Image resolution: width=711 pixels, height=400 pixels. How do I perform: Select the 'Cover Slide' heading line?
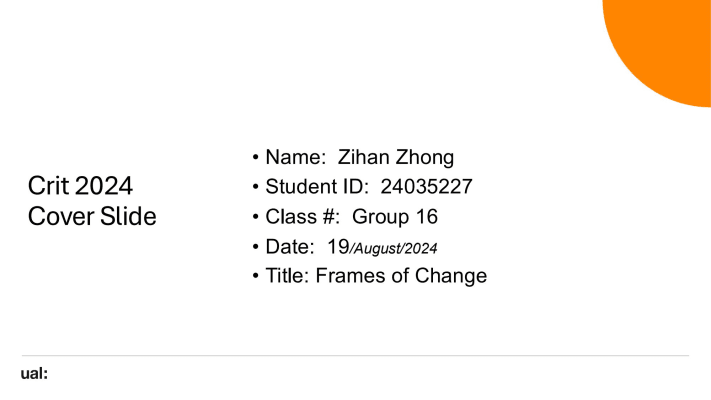(x=92, y=216)
